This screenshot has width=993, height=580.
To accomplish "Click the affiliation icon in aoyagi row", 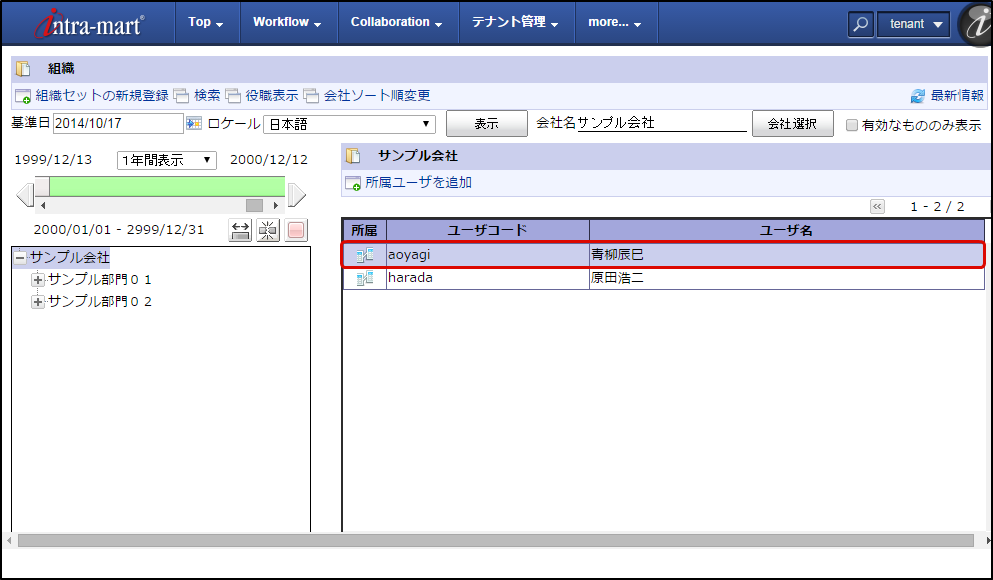I will 364,255.
